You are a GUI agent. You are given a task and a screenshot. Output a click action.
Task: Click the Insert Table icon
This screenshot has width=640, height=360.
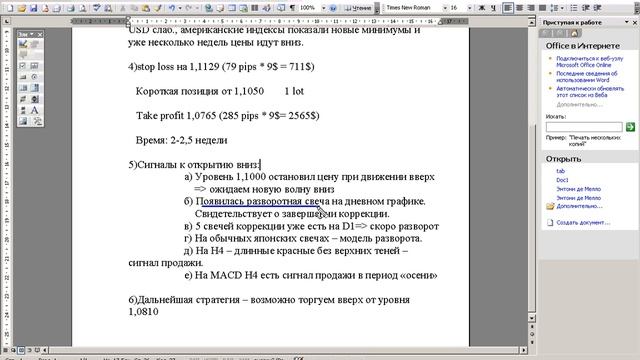[232, 8]
